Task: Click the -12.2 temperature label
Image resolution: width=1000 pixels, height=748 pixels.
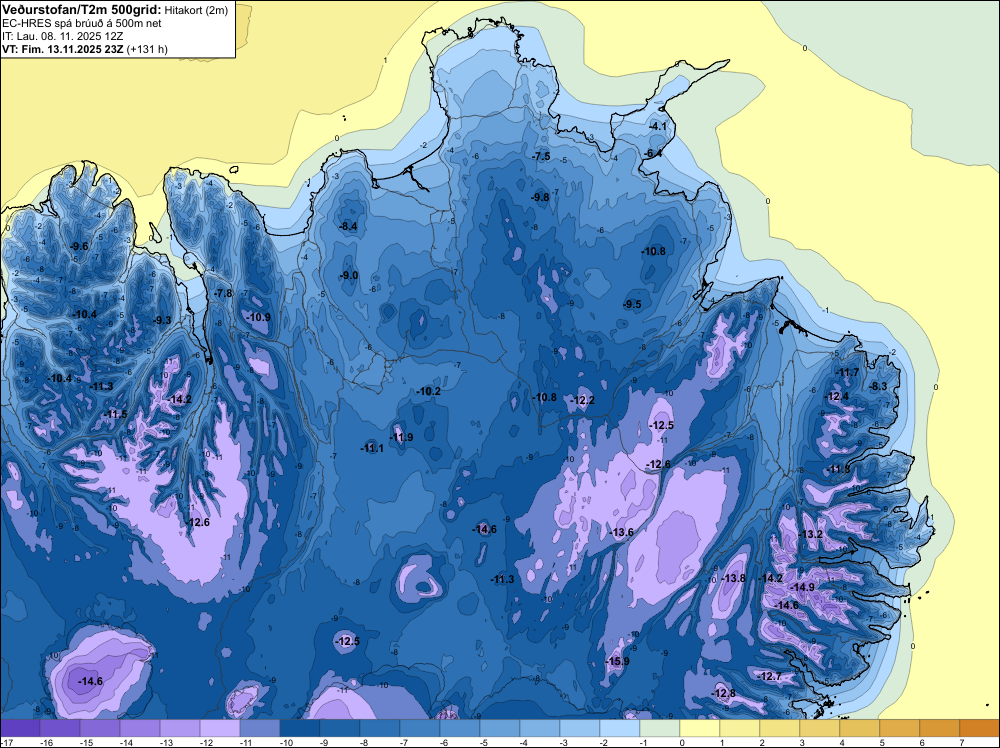Action: (582, 400)
